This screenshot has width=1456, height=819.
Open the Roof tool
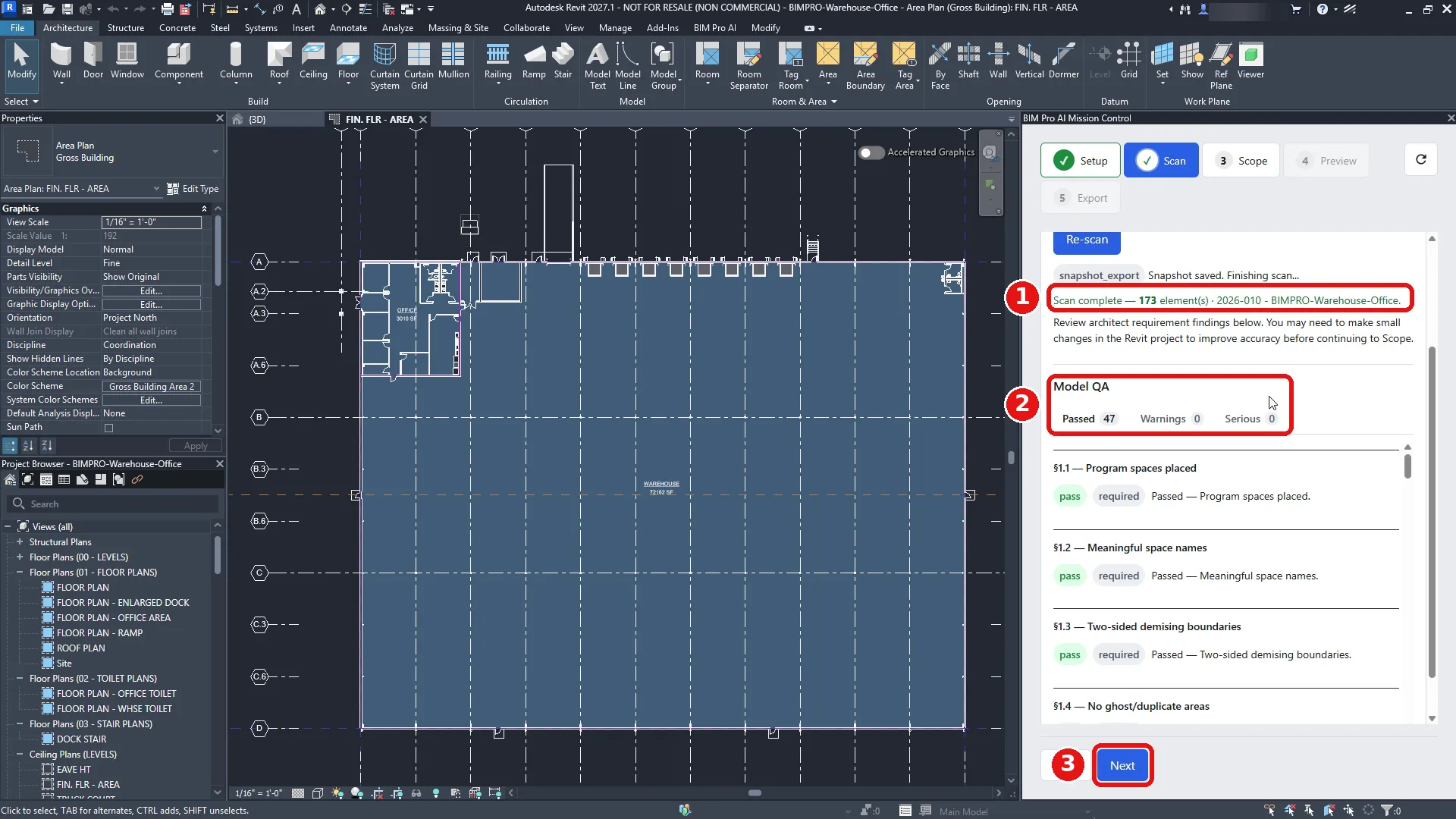279,61
